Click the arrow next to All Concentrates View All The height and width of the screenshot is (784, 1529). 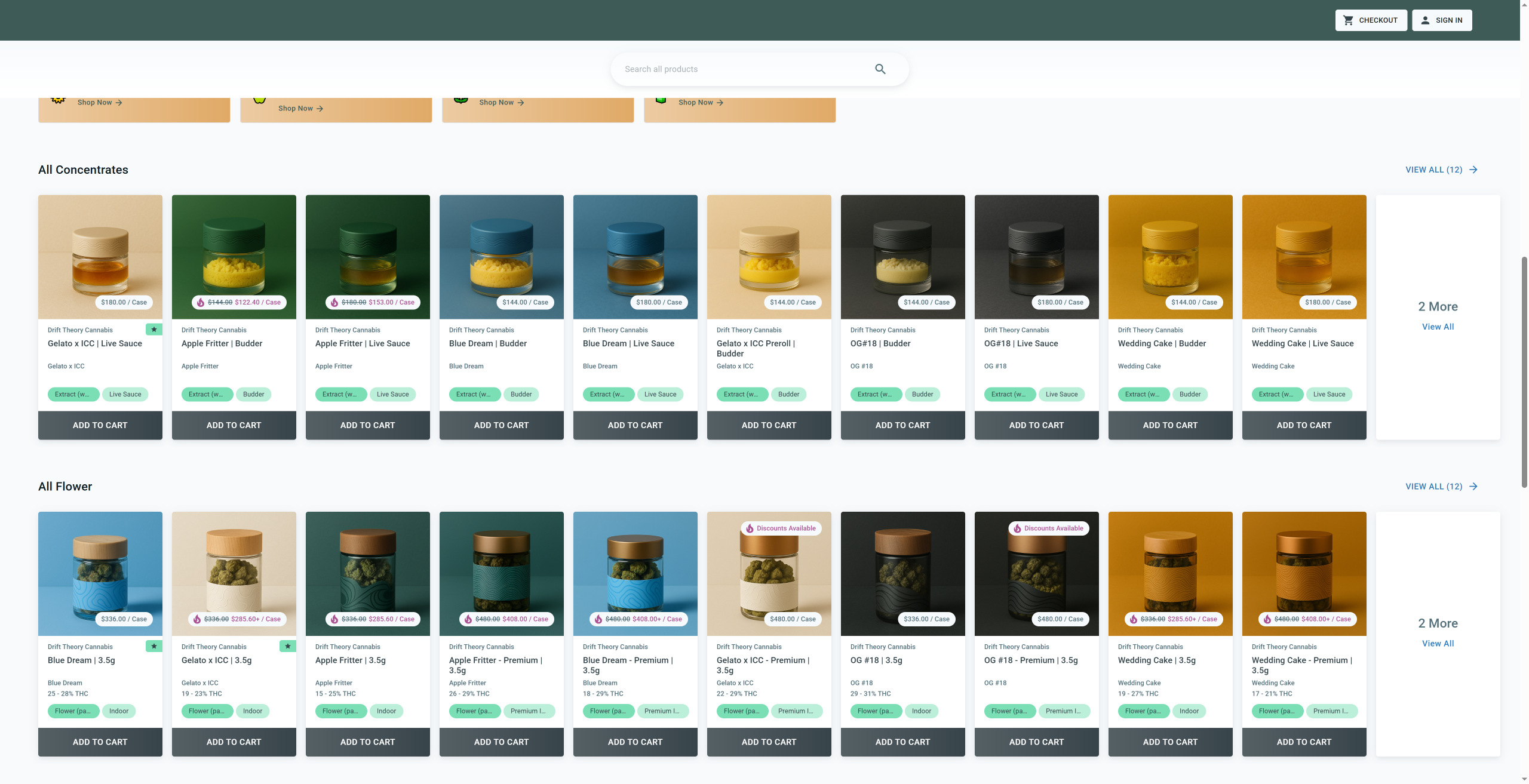point(1473,170)
